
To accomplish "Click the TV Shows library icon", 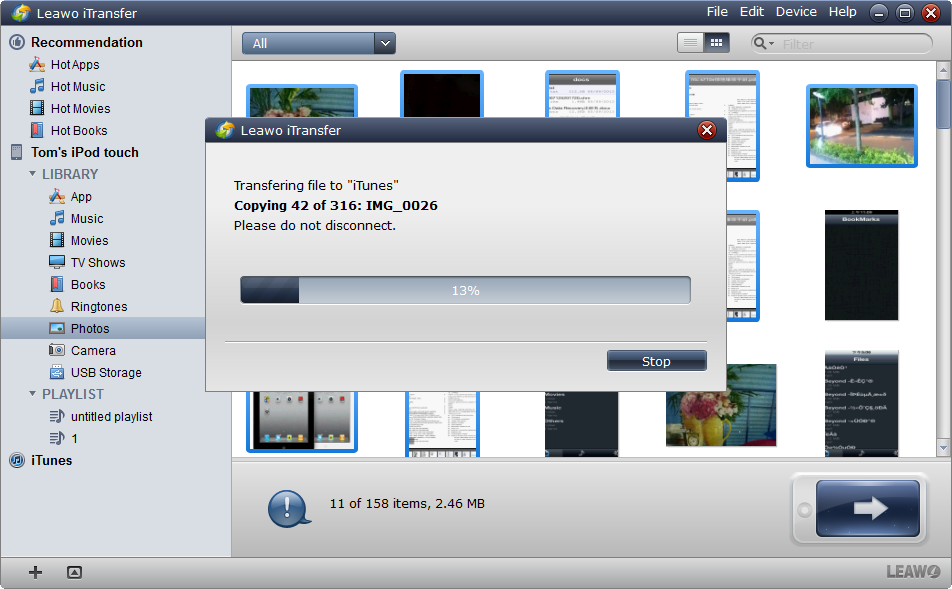I will 57,263.
